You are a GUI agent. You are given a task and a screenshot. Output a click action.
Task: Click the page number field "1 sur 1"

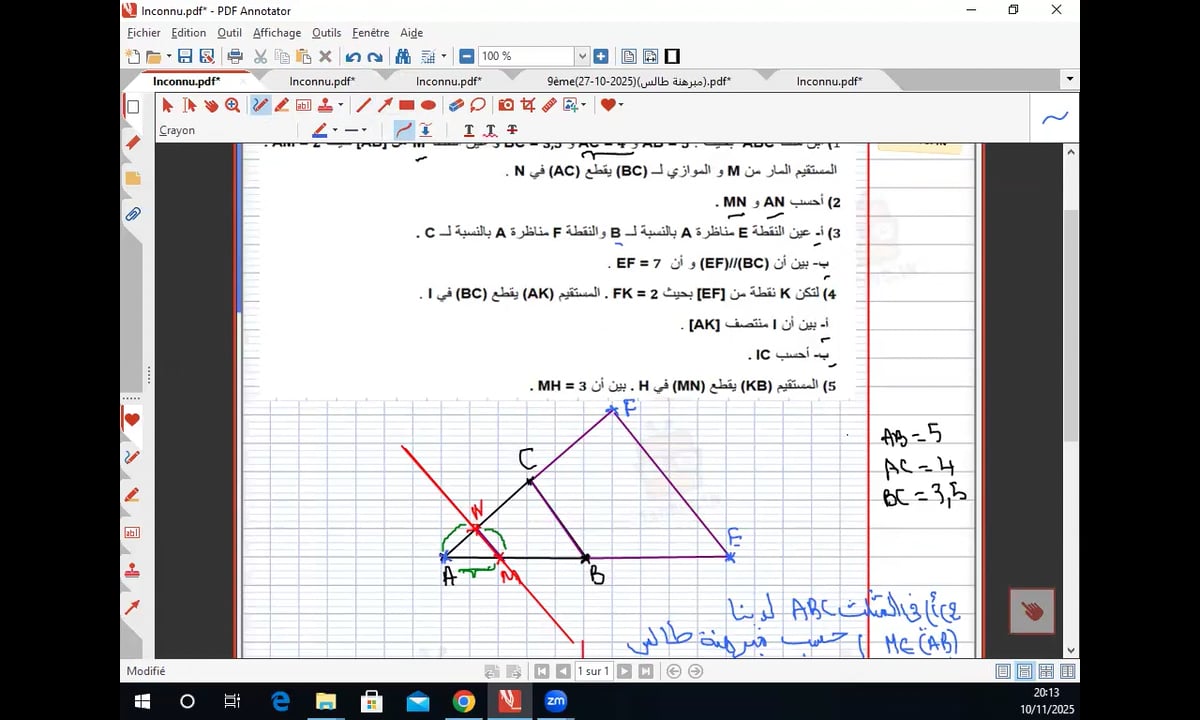pyautogui.click(x=594, y=672)
